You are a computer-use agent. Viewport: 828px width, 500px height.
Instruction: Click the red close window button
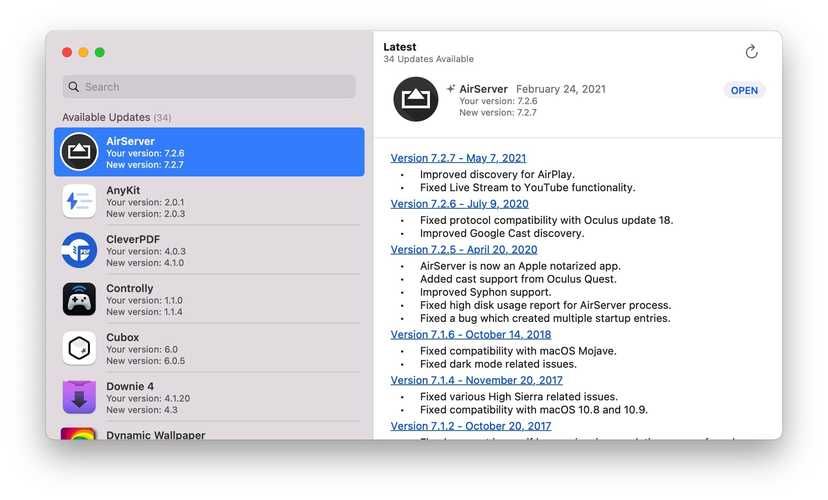(67, 52)
